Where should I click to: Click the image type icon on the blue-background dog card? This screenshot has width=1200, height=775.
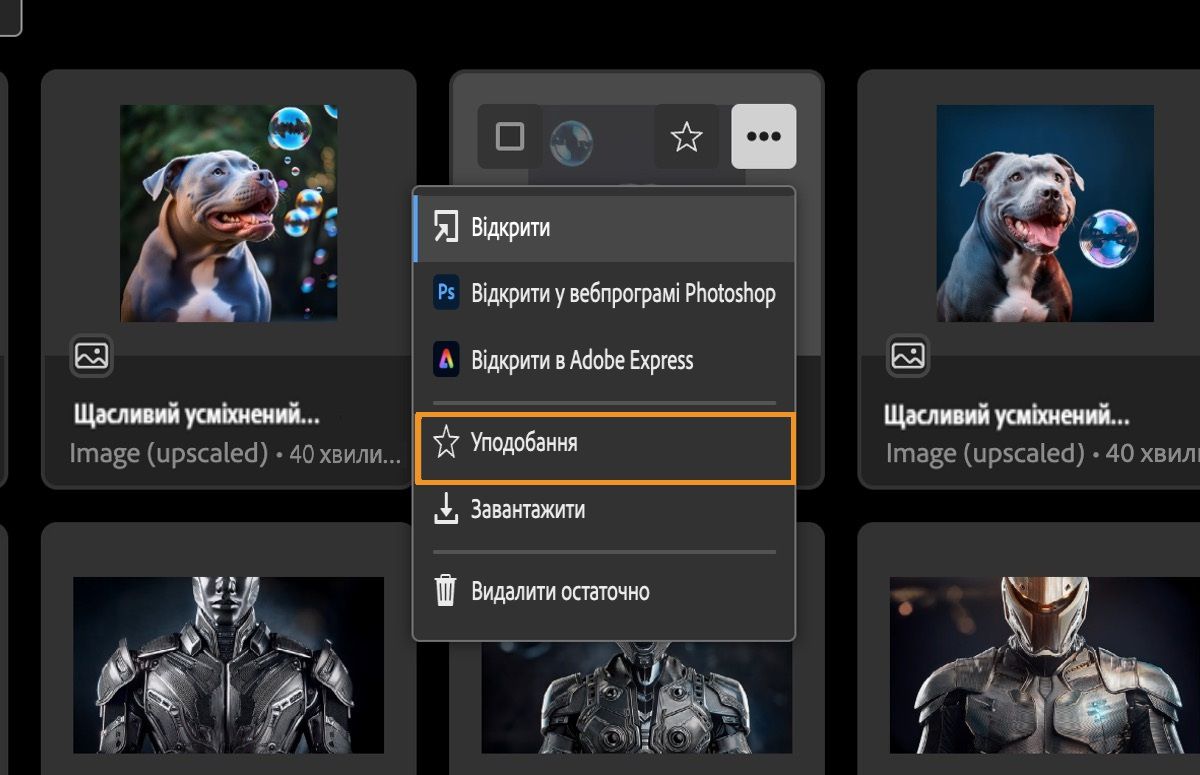point(908,355)
